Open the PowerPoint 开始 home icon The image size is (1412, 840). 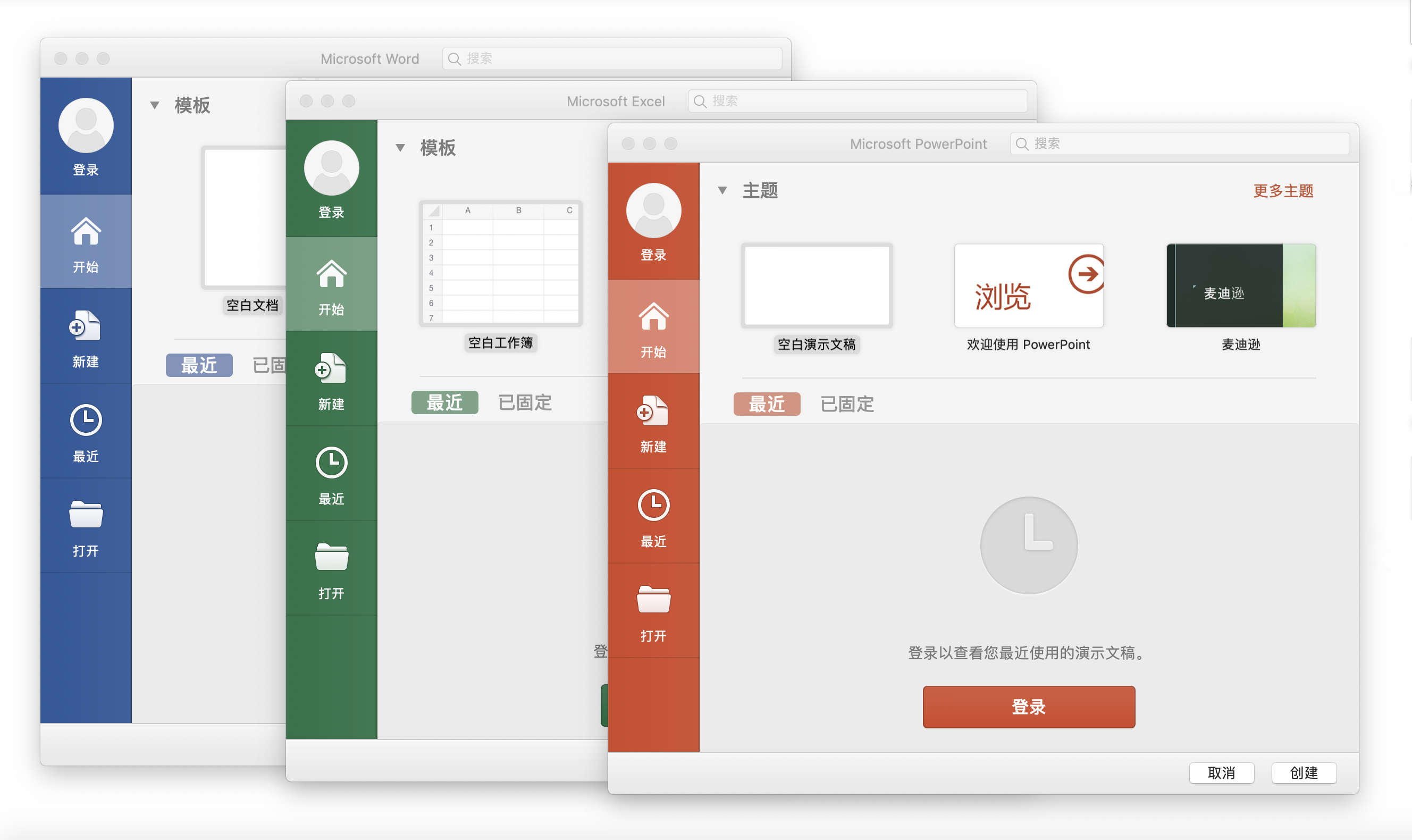(x=654, y=316)
